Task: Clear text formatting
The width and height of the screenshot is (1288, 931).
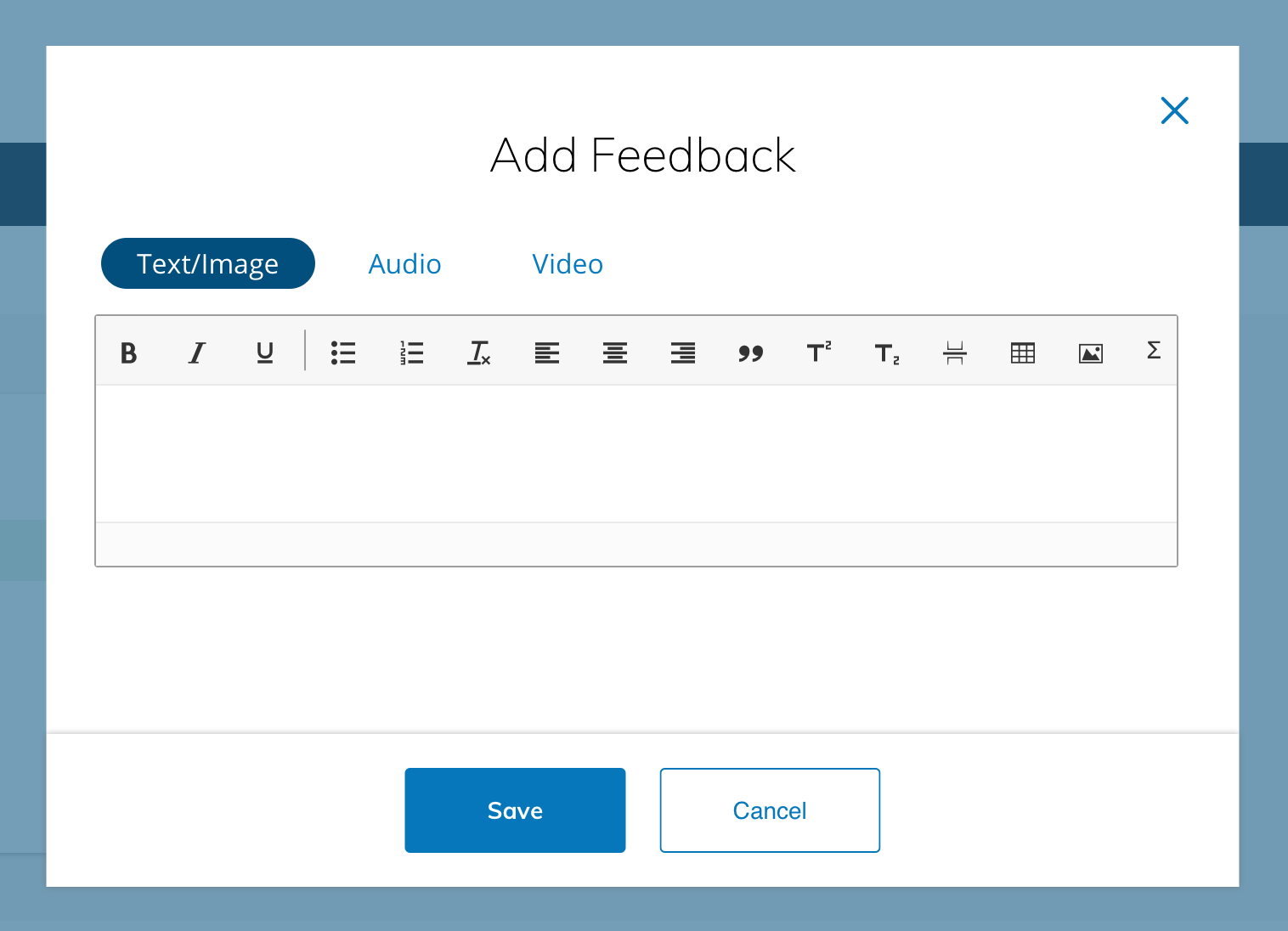Action: 479,352
